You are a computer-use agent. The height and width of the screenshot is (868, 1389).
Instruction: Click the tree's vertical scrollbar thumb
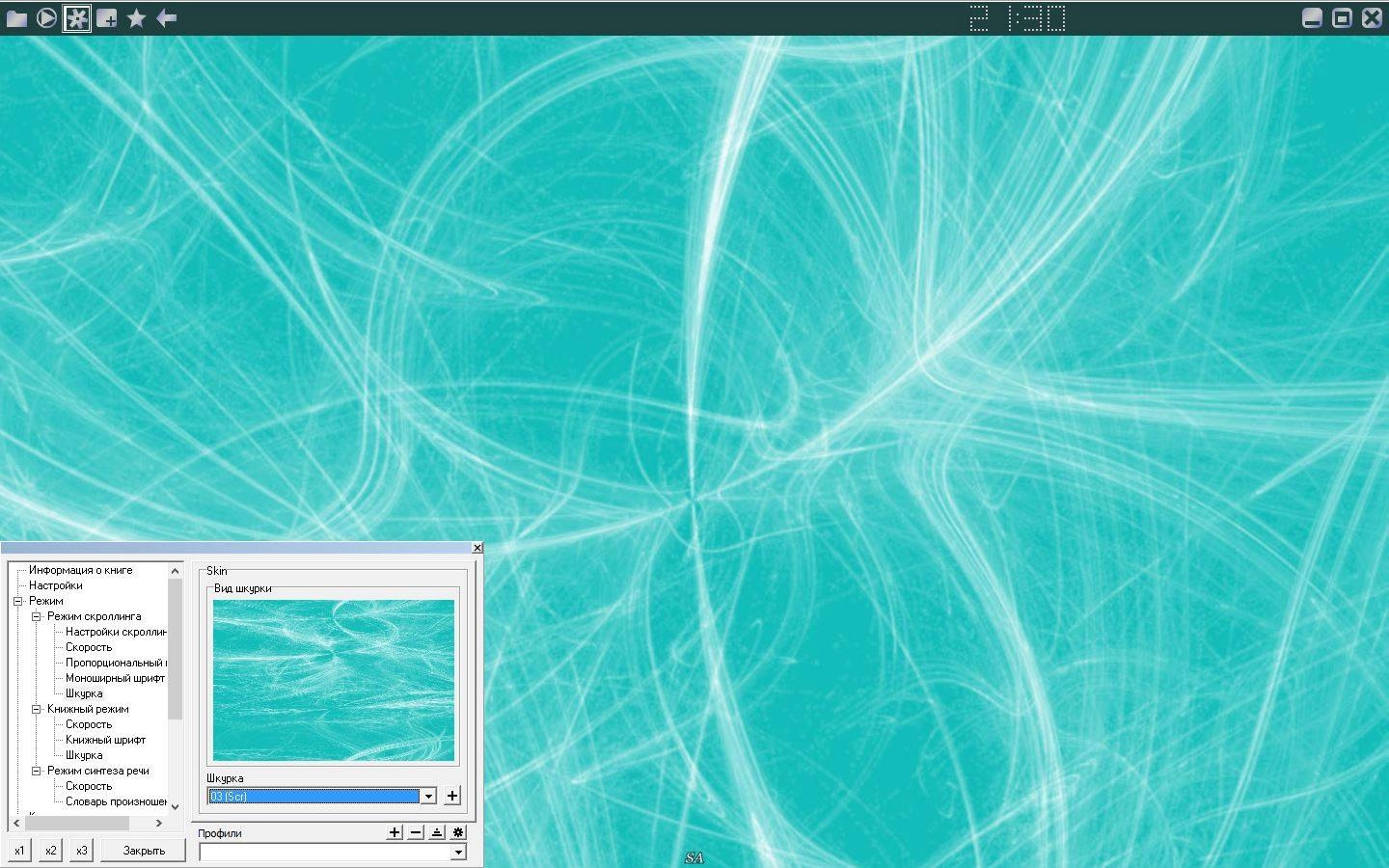(x=175, y=648)
